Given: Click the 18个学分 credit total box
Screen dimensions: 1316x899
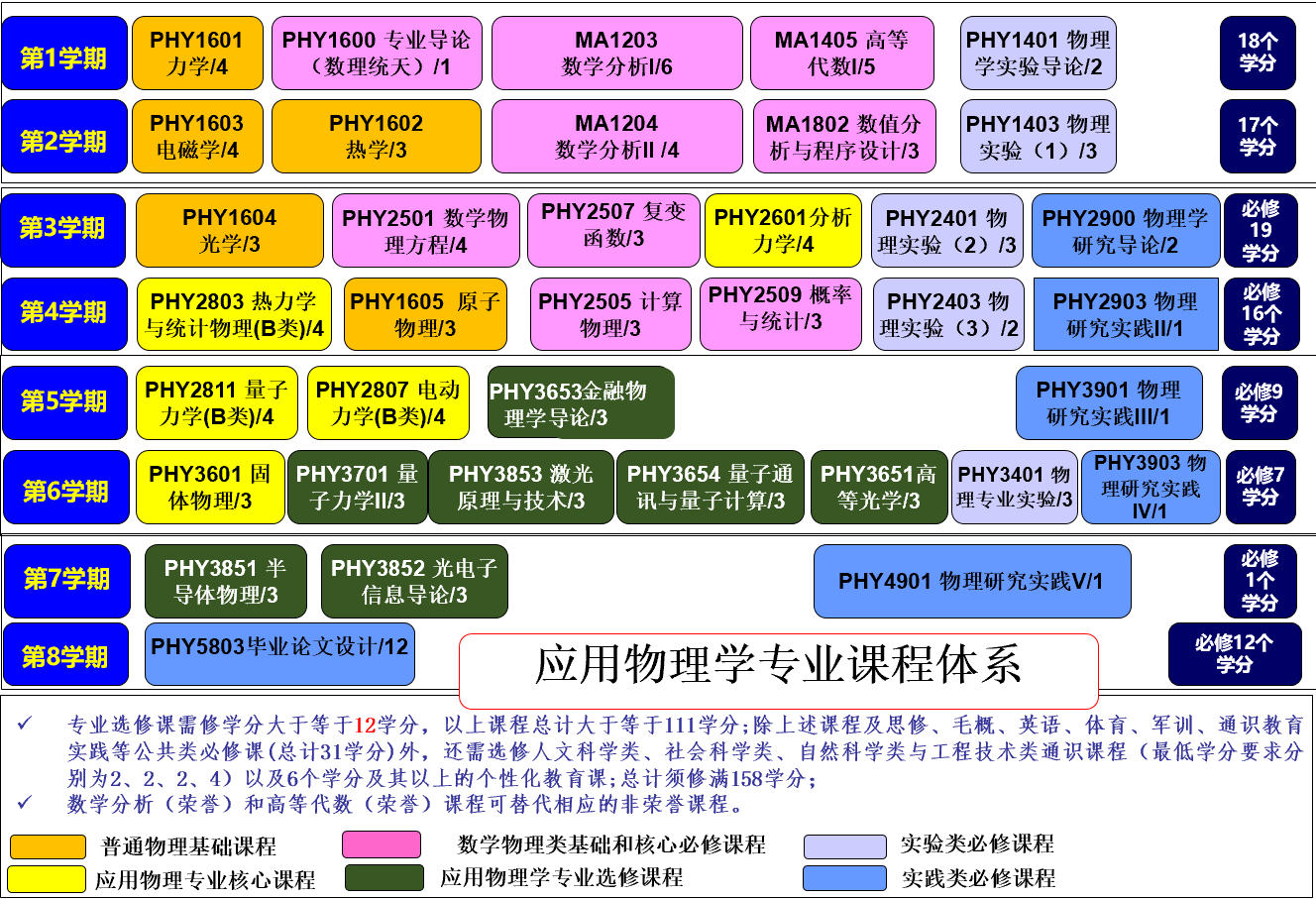Looking at the screenshot, I should [x=1258, y=54].
